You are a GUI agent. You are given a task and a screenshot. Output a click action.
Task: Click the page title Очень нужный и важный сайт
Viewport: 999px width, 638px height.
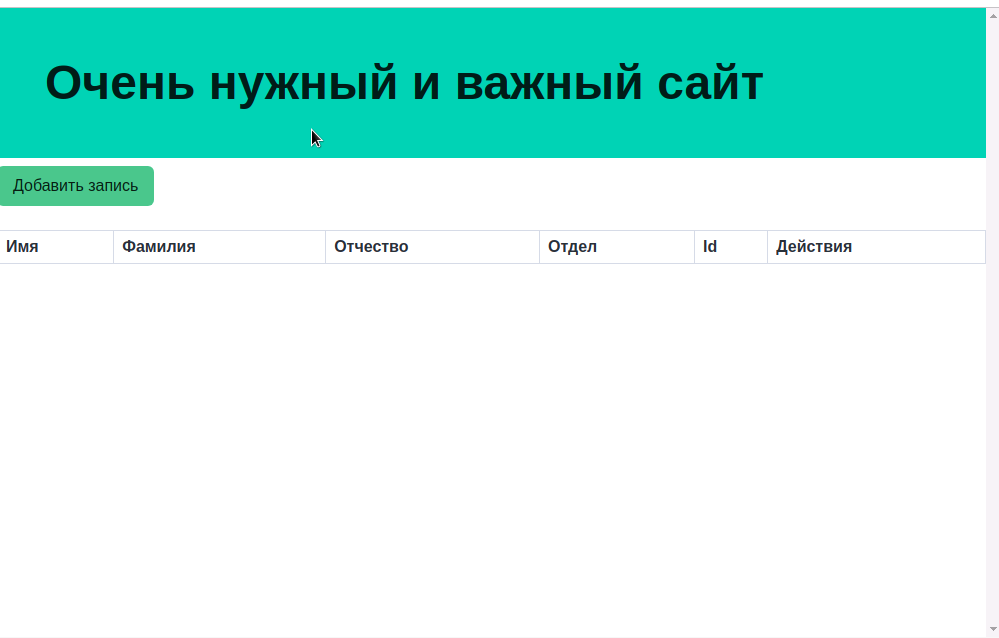pyautogui.click(x=402, y=84)
